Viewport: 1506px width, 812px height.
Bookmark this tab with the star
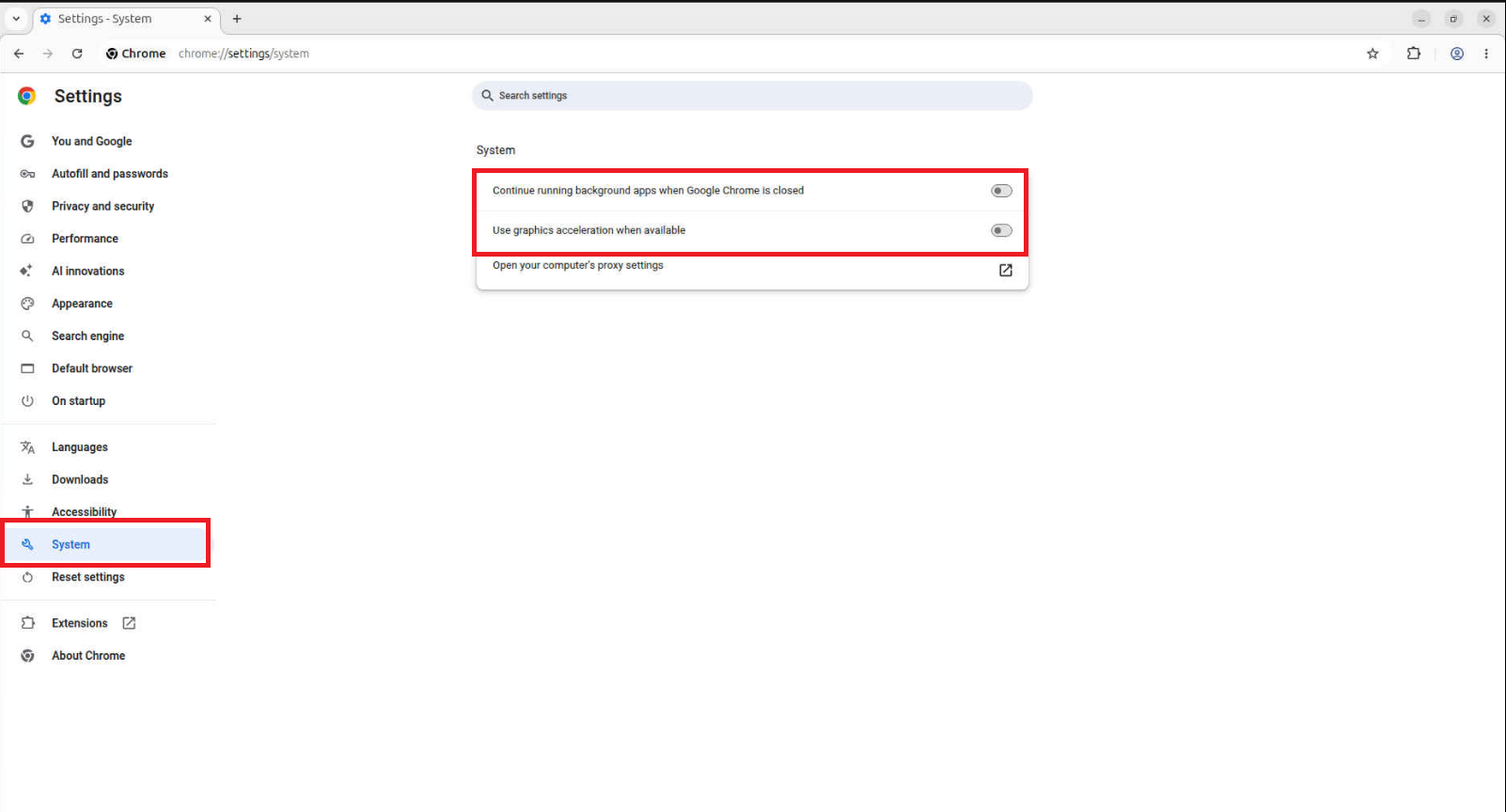(1373, 54)
